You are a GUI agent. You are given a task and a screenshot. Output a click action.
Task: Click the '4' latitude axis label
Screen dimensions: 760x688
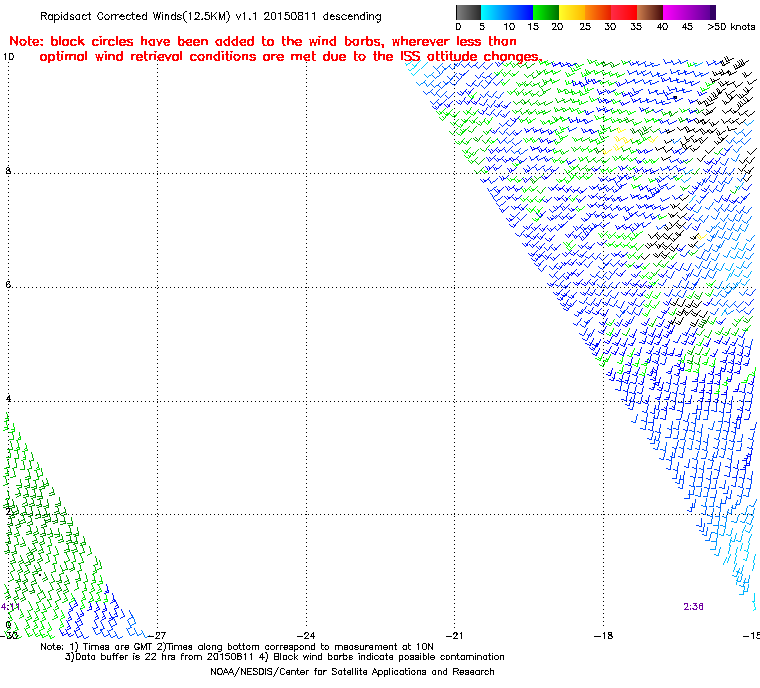tap(8, 399)
